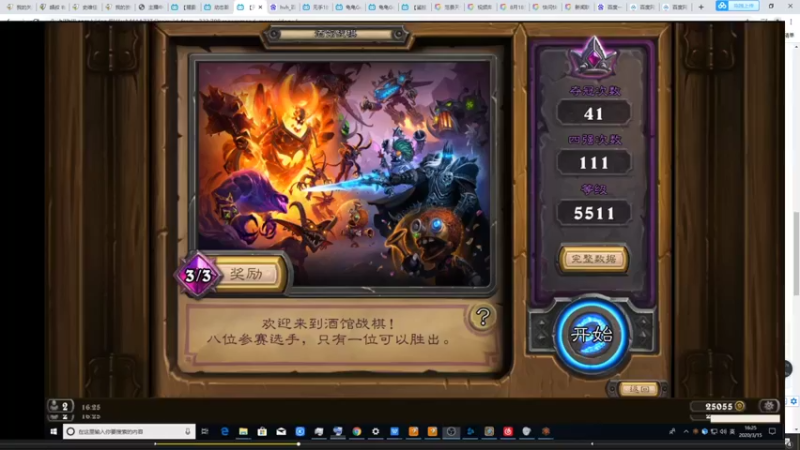The height and width of the screenshot is (450, 800).
Task: Click the 41 first-place count value
Action: 593,113
